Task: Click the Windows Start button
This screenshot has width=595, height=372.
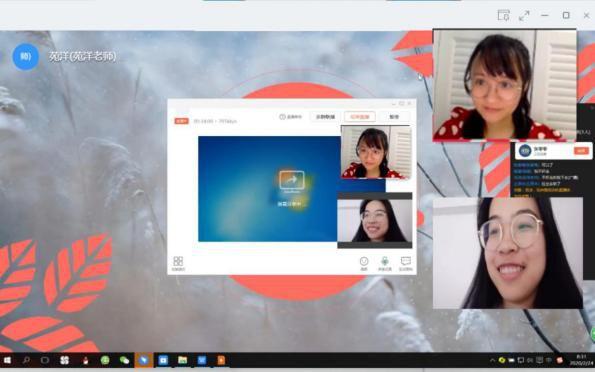Action: (7, 360)
